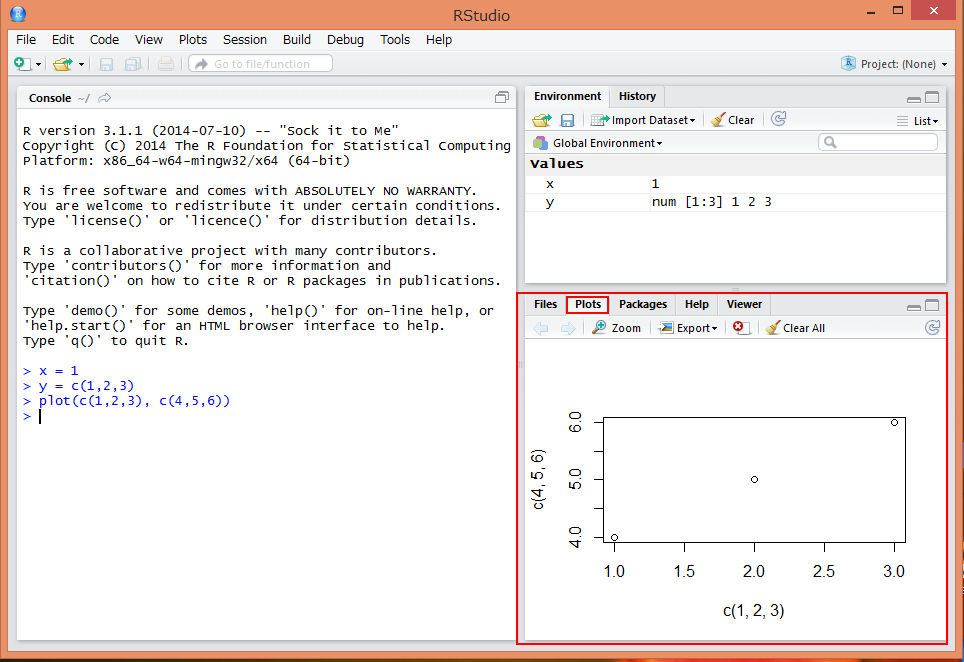Open the Debug menu
This screenshot has width=964, height=662.
pyautogui.click(x=346, y=39)
